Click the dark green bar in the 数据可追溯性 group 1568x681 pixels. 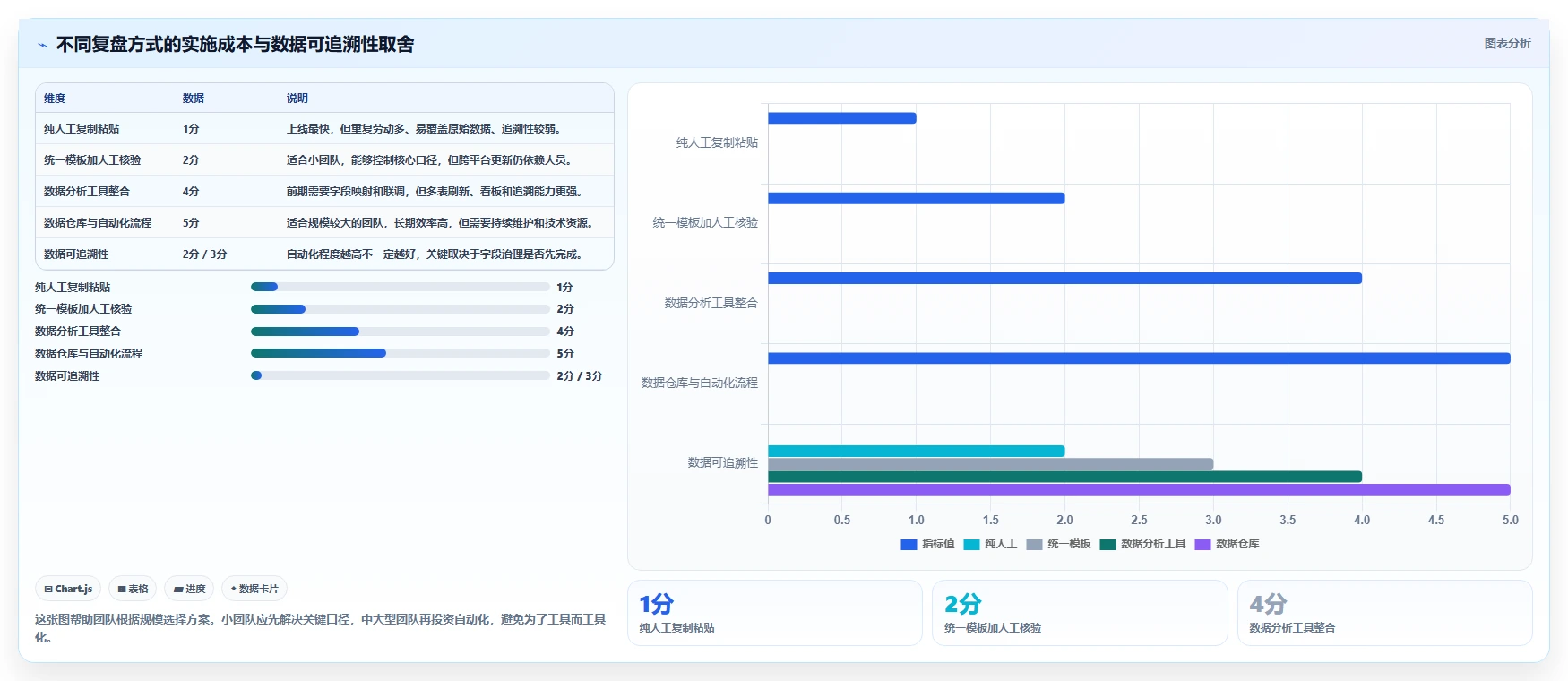(1064, 477)
